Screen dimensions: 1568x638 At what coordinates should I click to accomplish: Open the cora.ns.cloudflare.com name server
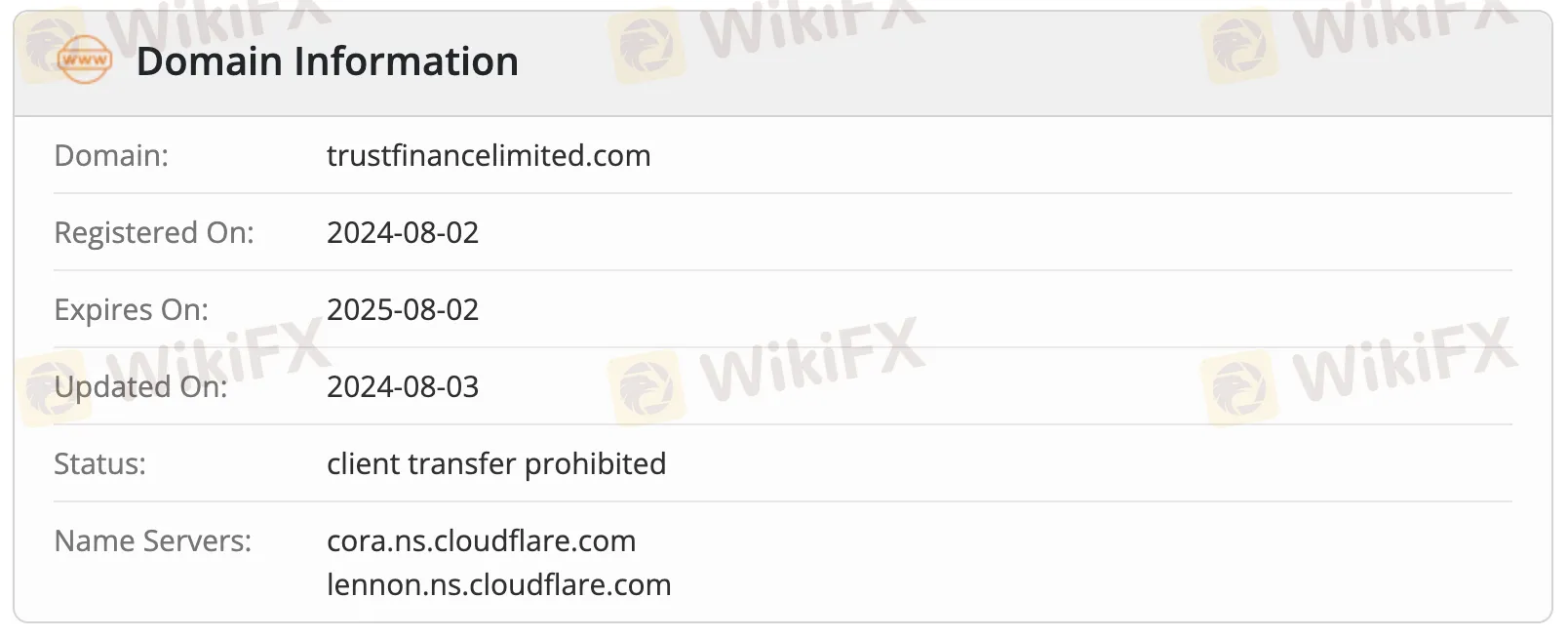481,541
